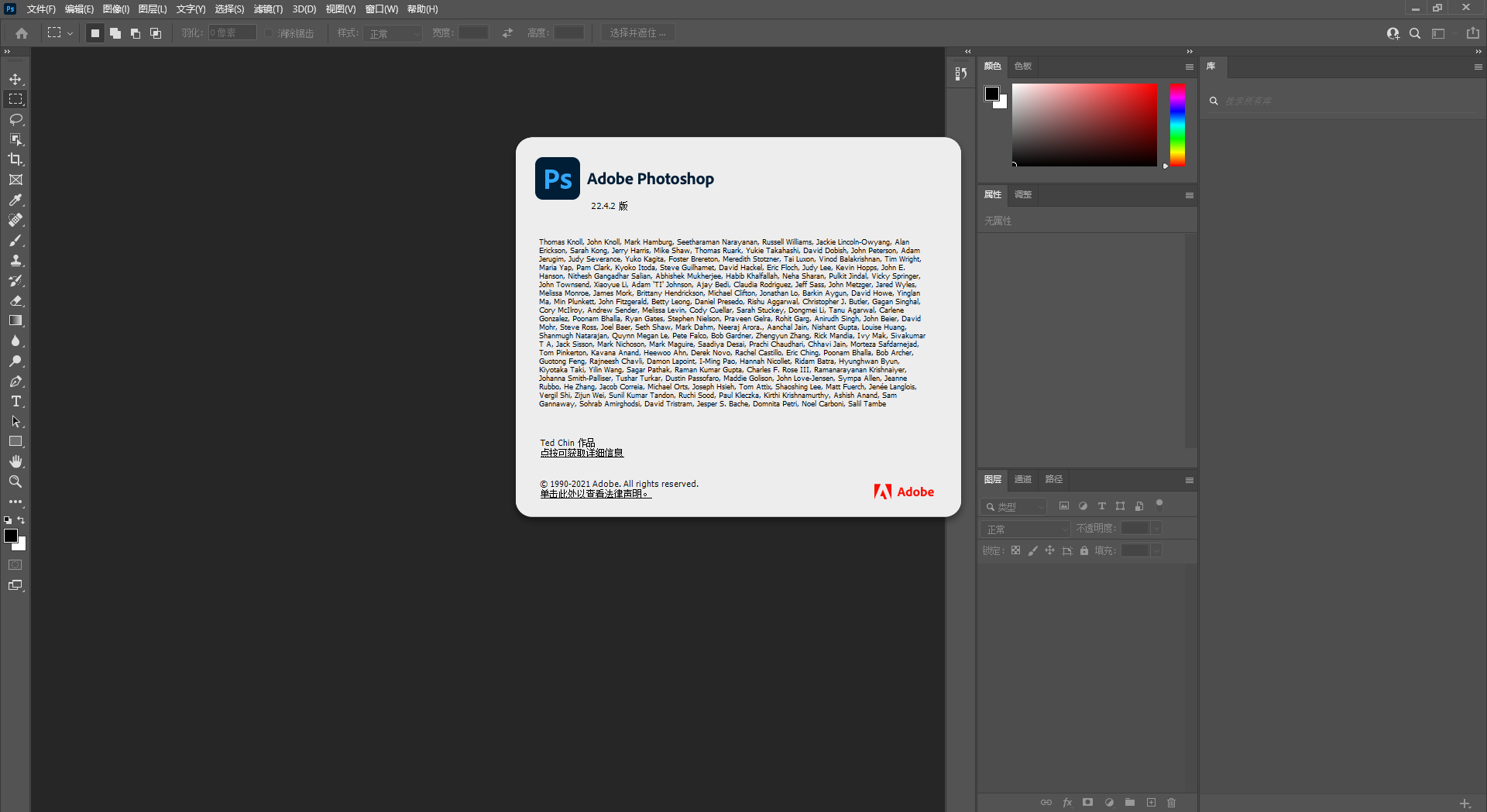Select the Gradient tool
The width and height of the screenshot is (1487, 812).
15,320
